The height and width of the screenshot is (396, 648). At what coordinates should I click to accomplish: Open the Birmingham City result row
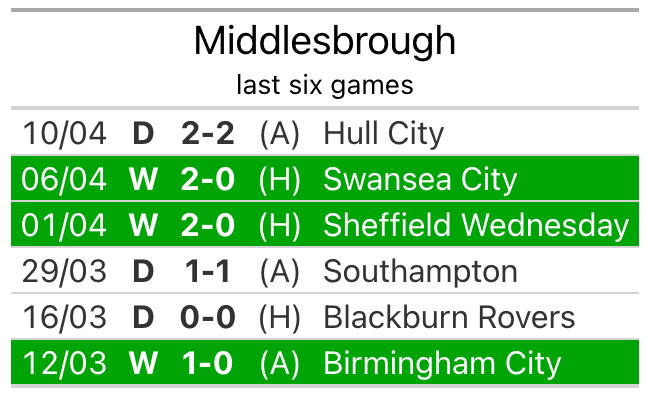coord(325,362)
